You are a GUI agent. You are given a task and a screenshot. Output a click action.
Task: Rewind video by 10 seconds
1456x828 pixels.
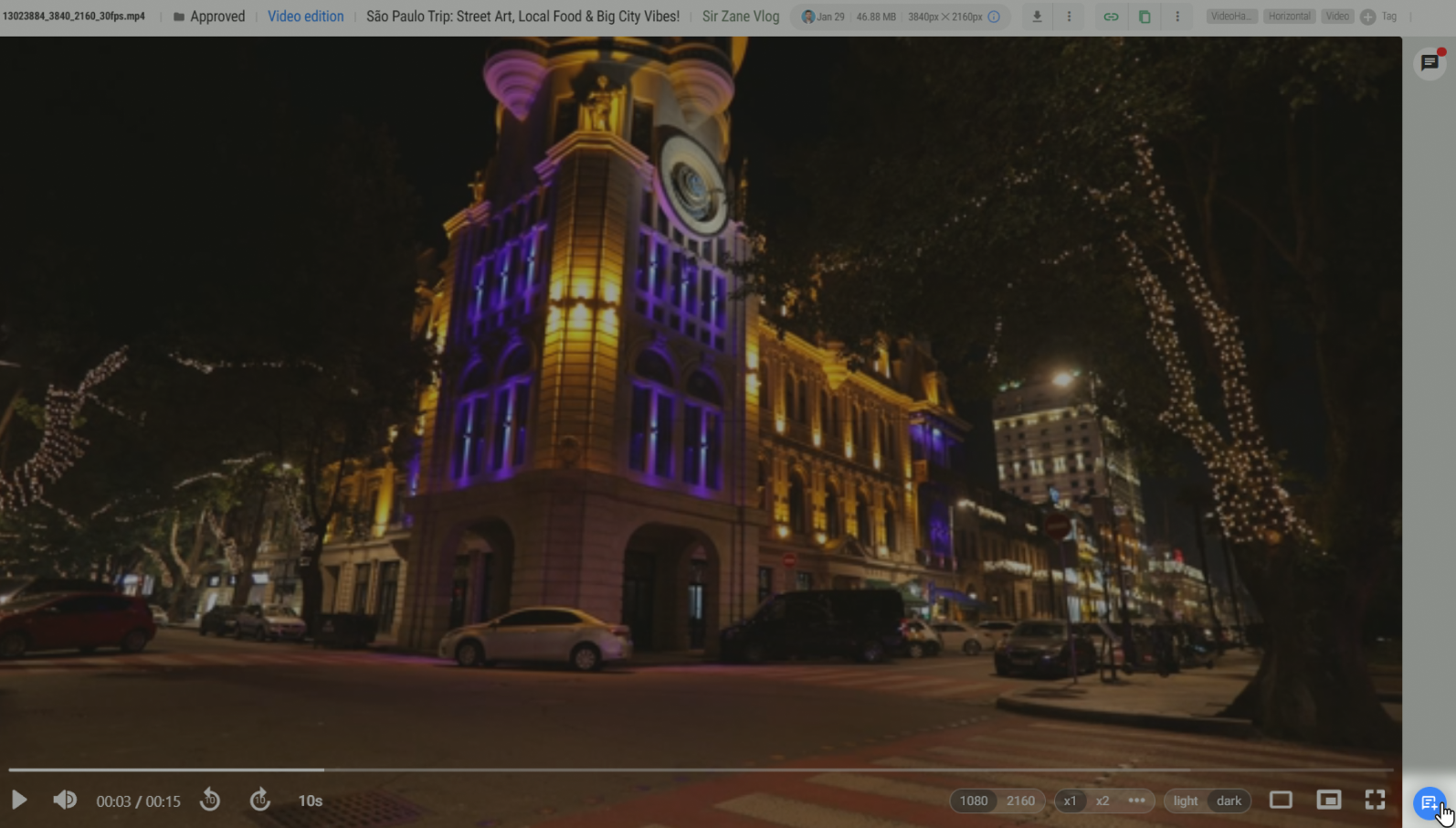(x=210, y=801)
